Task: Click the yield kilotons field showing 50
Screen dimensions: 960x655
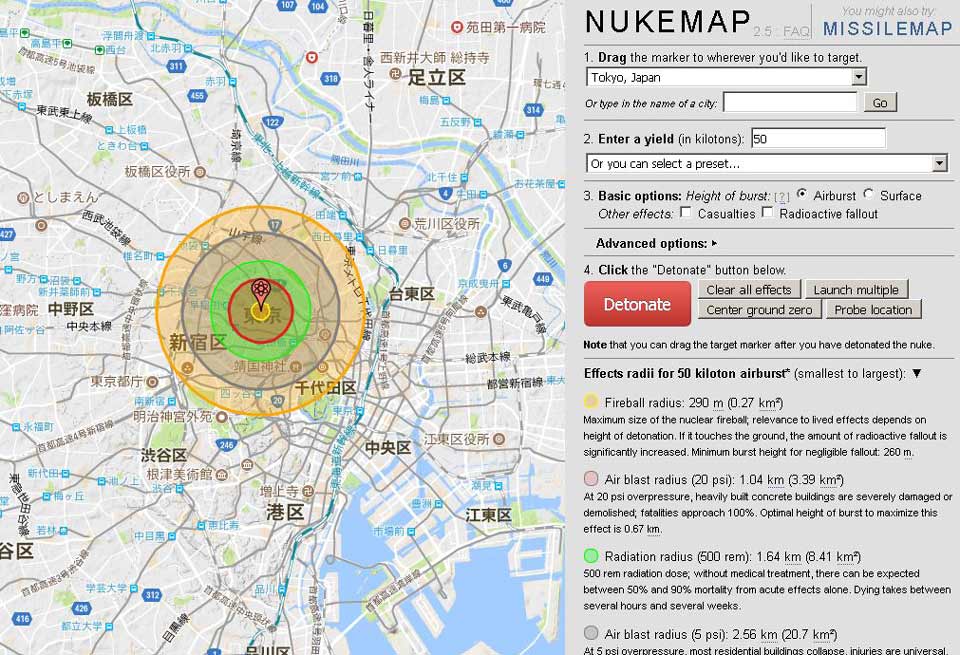Action: pyautogui.click(x=818, y=138)
